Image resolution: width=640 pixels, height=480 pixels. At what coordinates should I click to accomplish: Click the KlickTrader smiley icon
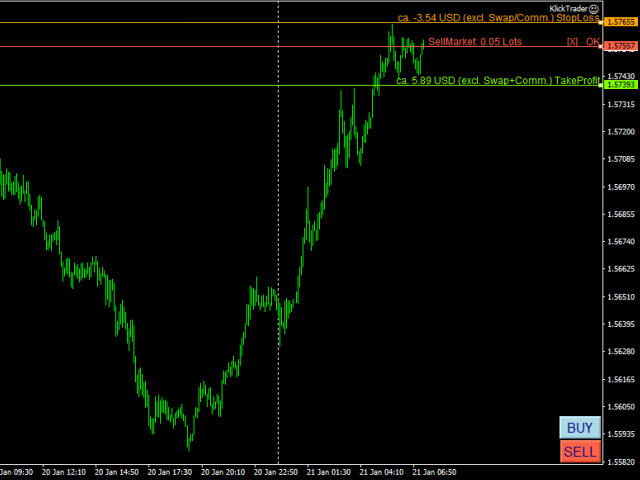pyautogui.click(x=594, y=9)
